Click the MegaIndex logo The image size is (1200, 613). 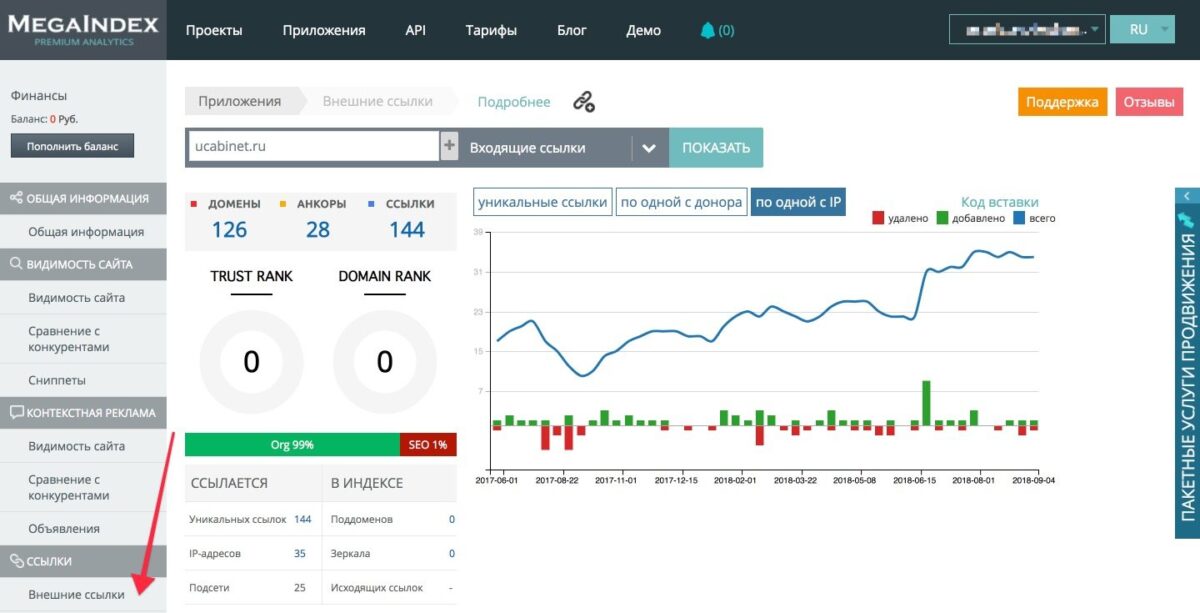pos(82,29)
